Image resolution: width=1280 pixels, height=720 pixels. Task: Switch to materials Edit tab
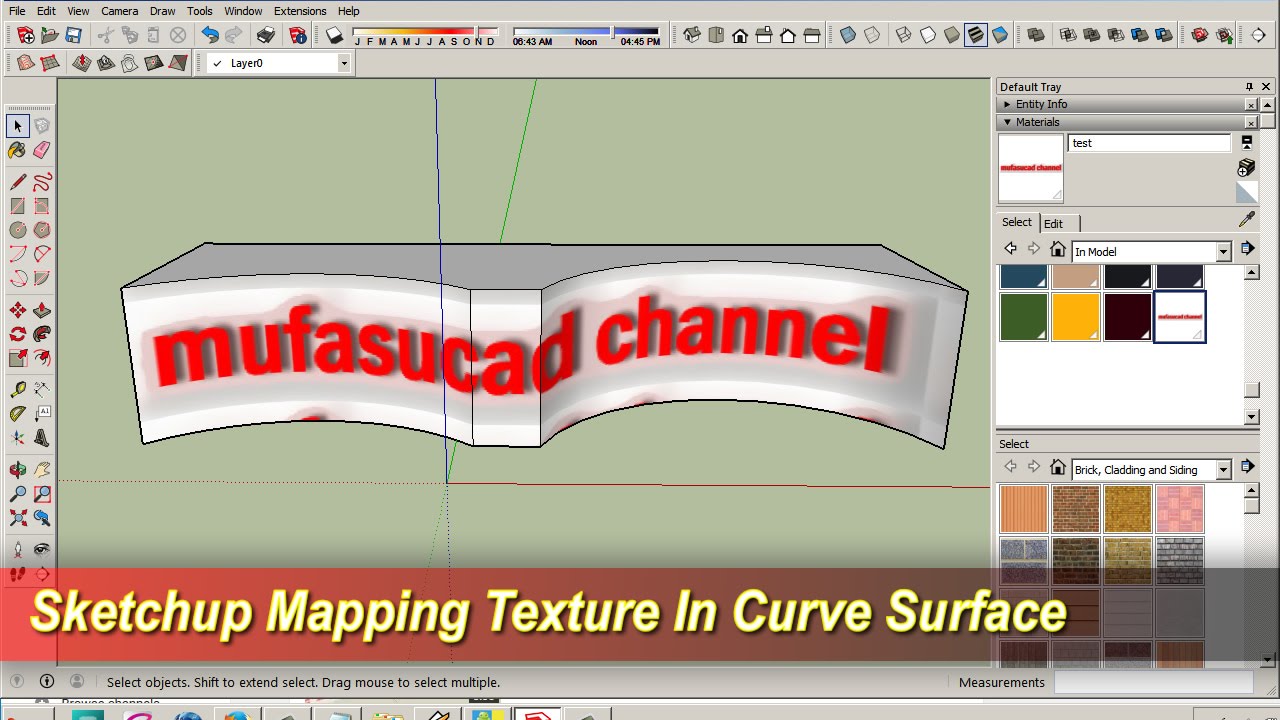pos(1054,224)
